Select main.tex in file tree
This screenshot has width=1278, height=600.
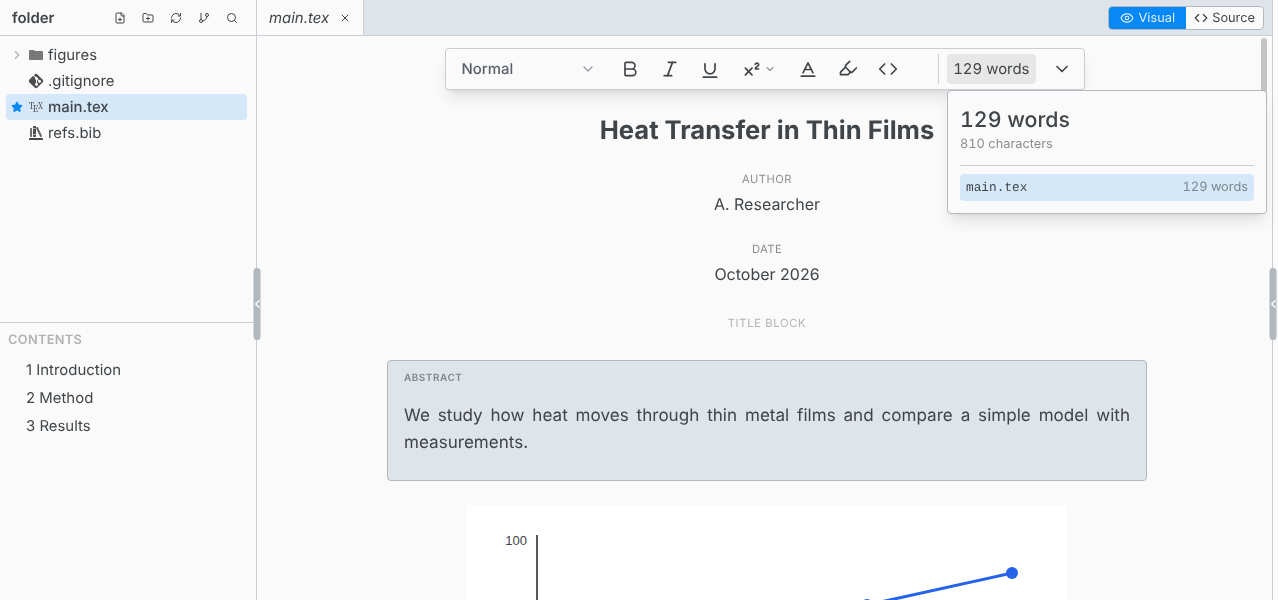(126, 107)
